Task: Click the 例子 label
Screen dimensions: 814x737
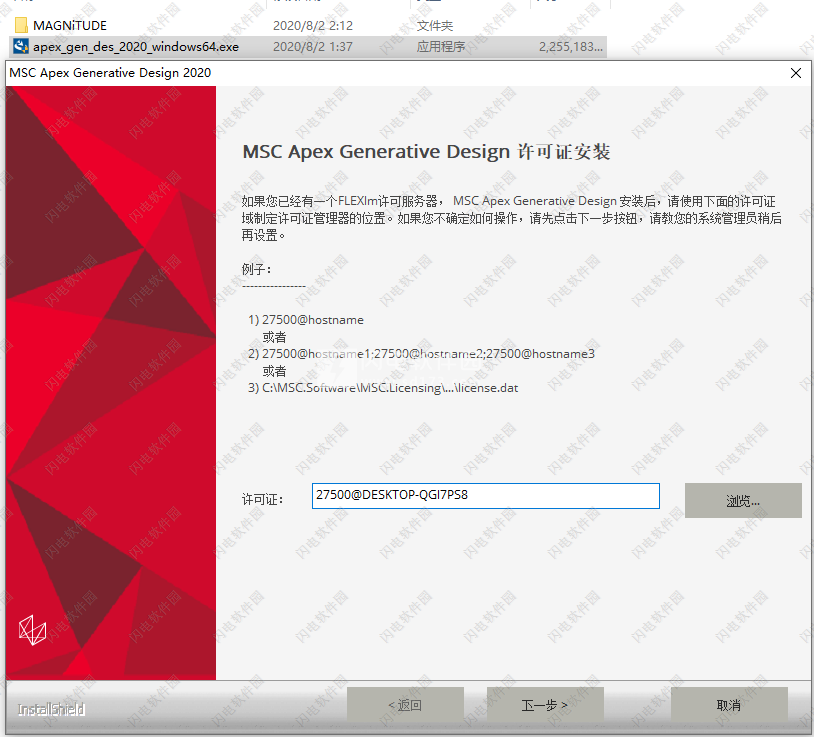Action: (256, 269)
